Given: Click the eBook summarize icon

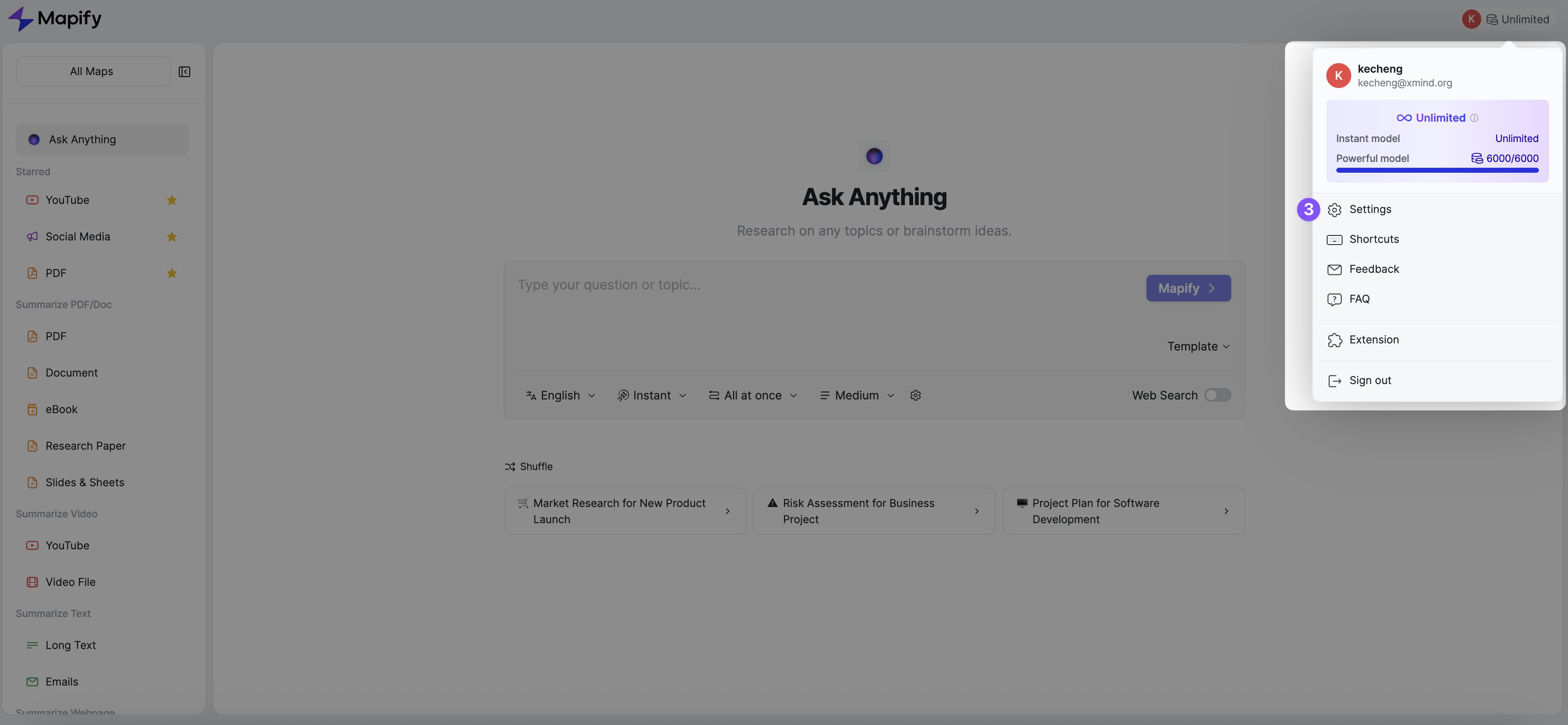Looking at the screenshot, I should pos(32,409).
